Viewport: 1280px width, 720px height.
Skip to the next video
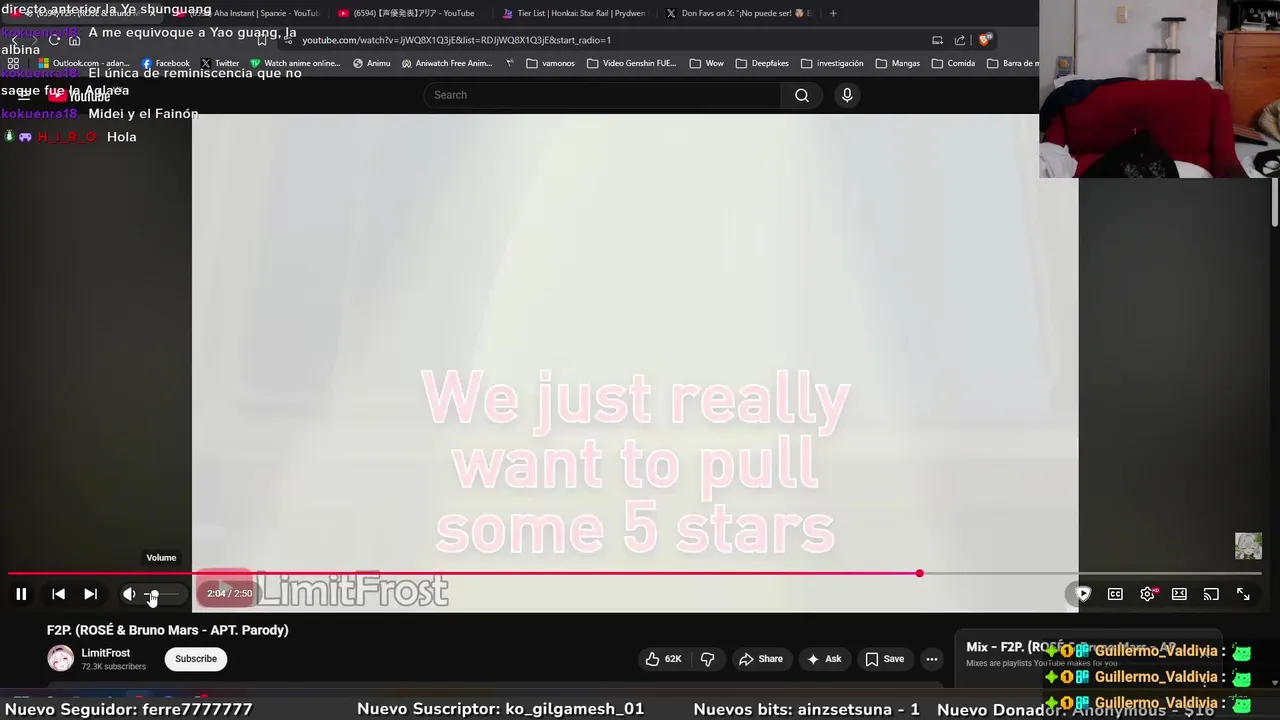pyautogui.click(x=90, y=594)
